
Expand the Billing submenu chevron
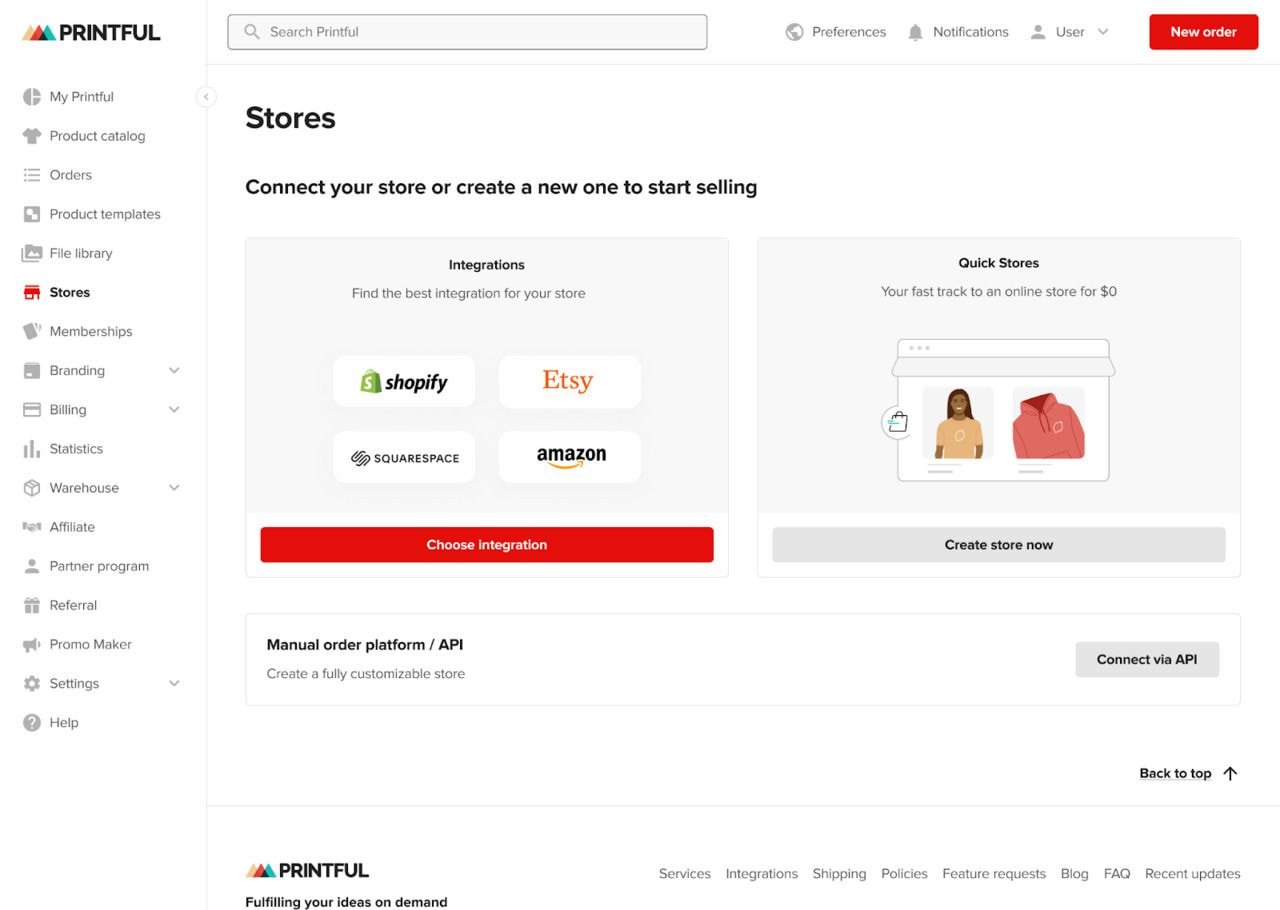pyautogui.click(x=174, y=409)
